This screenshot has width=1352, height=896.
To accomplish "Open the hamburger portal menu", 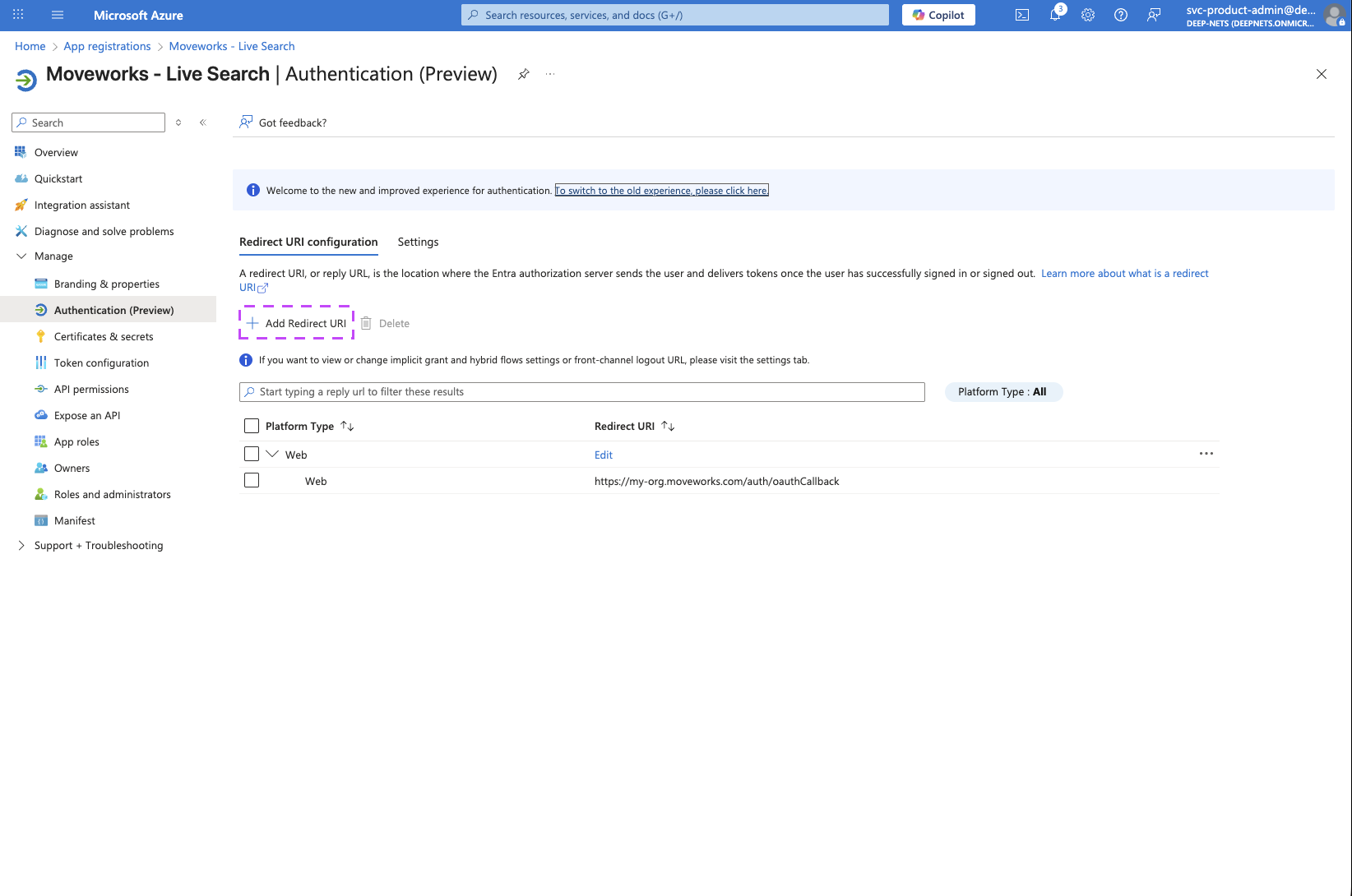I will tap(58, 15).
